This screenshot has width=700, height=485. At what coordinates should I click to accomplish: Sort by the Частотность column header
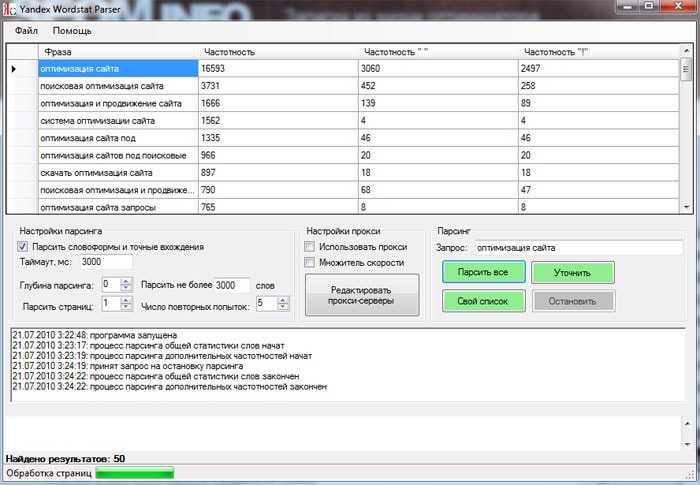pos(277,51)
